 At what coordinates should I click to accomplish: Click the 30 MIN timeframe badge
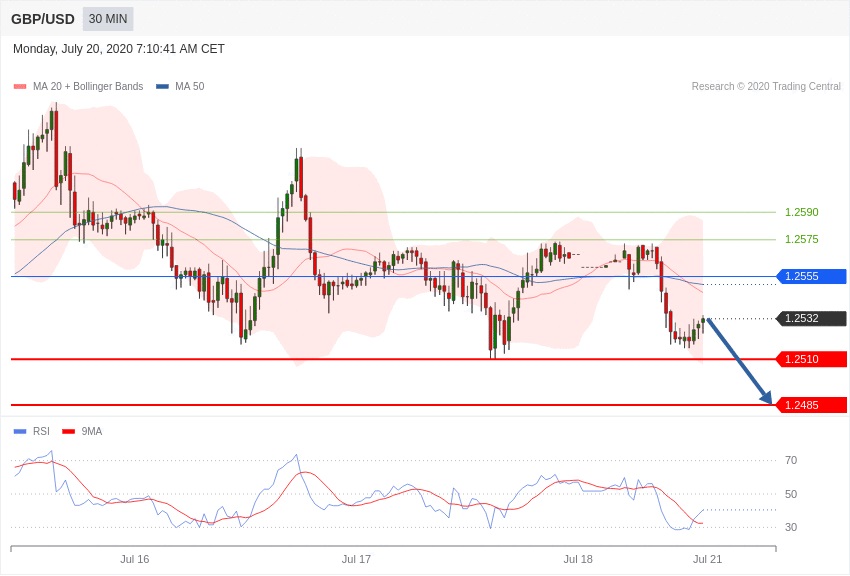tap(108, 19)
